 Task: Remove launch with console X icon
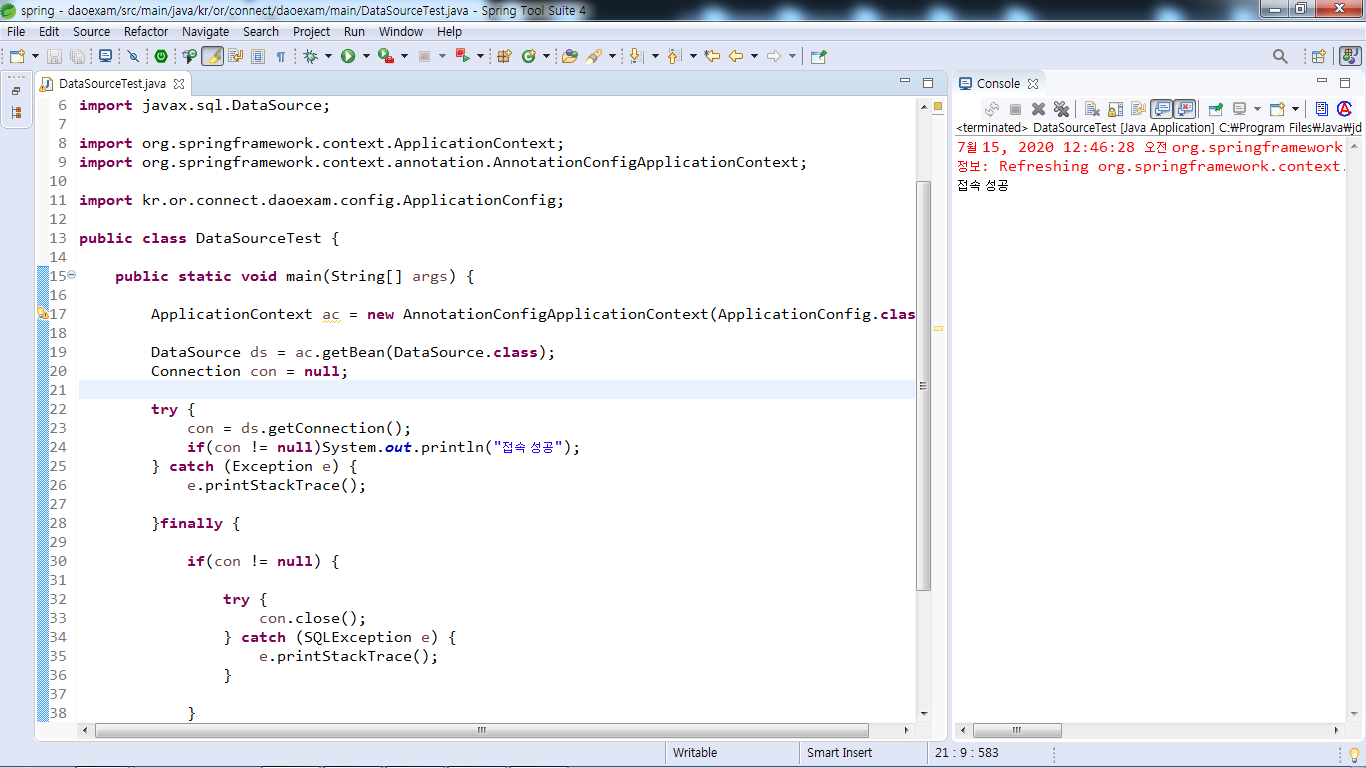coord(1038,109)
